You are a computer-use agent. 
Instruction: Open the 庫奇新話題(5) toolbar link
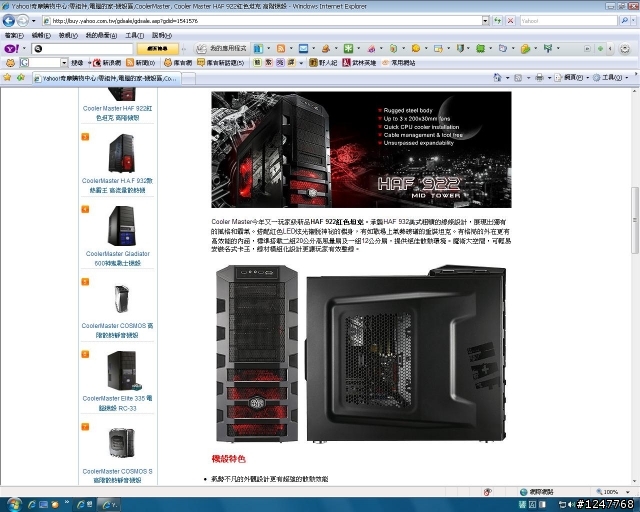pos(220,63)
